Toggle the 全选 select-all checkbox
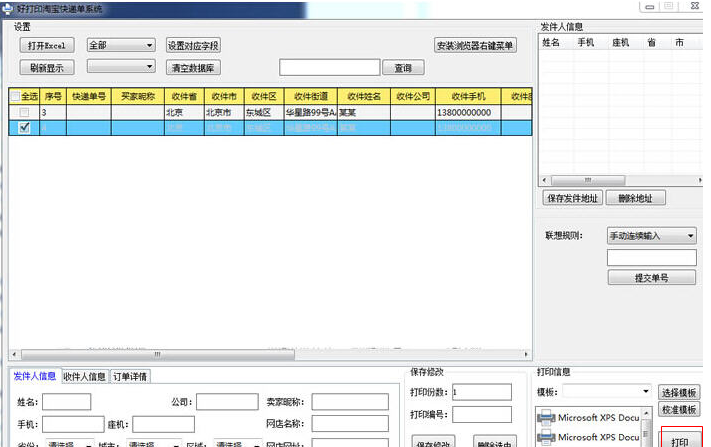The image size is (711, 447). click(x=16, y=97)
